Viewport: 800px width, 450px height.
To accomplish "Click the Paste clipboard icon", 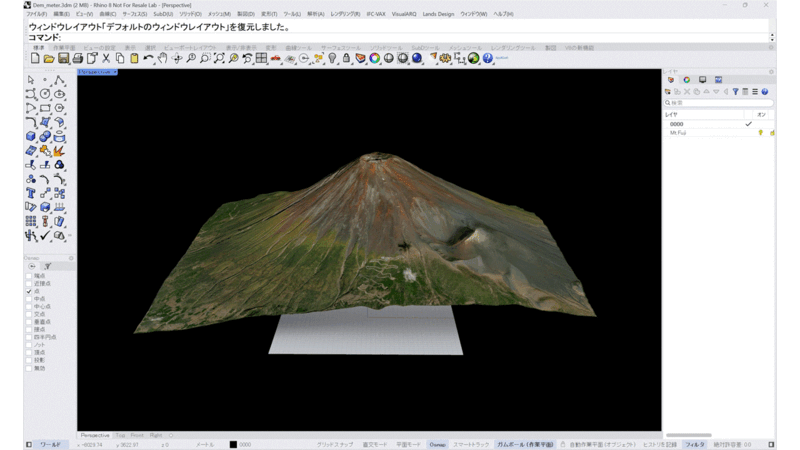I will 134,59.
